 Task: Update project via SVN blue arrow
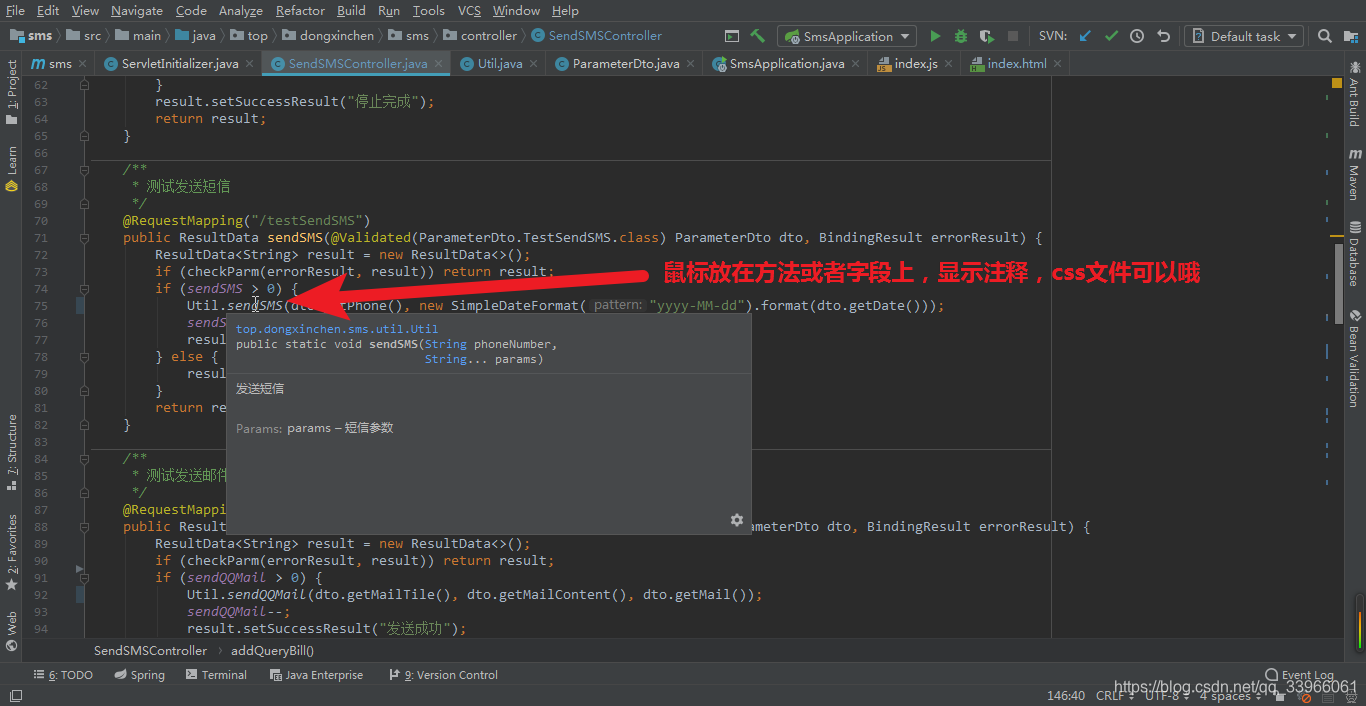1085,36
